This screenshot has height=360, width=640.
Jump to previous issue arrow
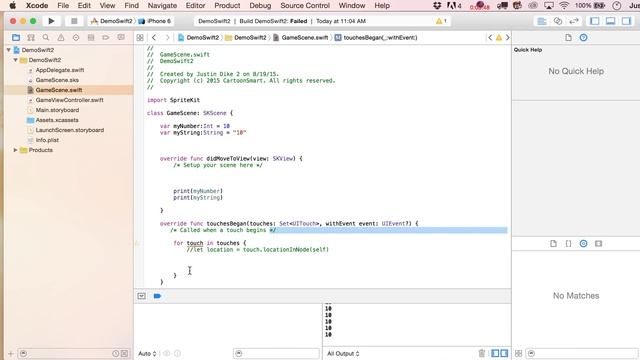point(490,38)
